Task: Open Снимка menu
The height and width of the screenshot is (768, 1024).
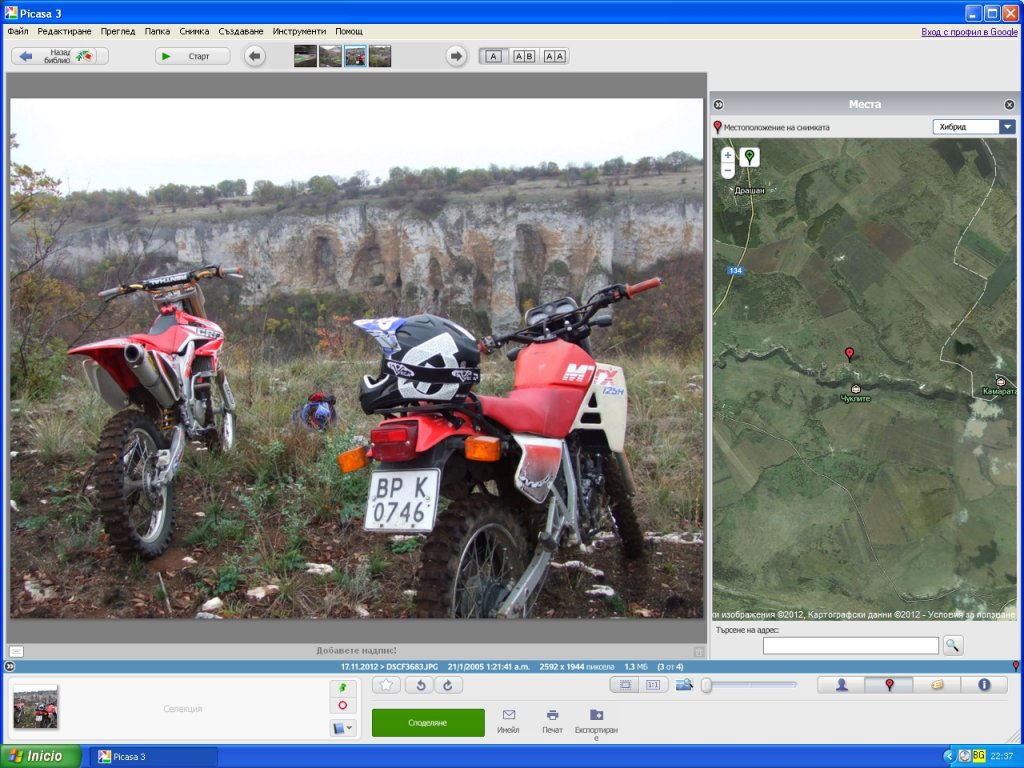Action: [x=194, y=31]
